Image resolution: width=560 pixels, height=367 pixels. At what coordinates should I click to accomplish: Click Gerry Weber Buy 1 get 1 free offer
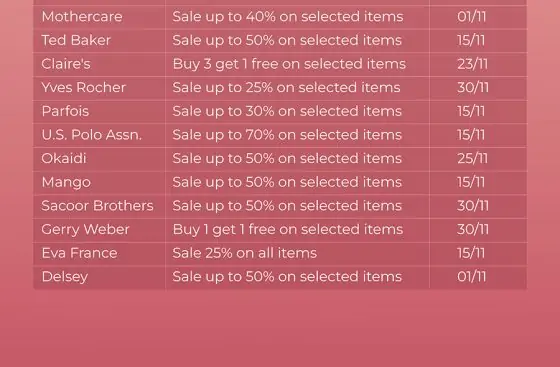288,230
